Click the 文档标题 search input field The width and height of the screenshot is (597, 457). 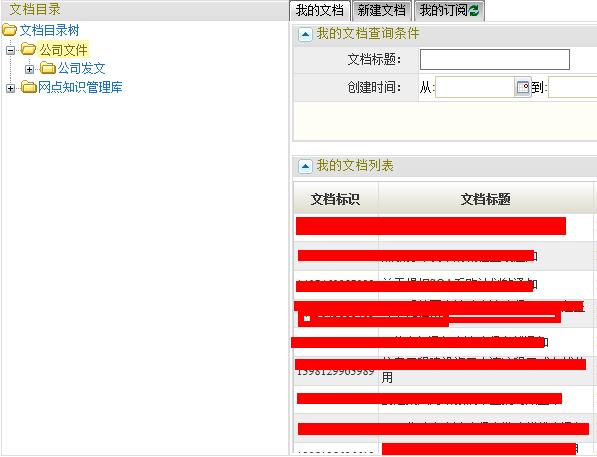[x=495, y=59]
